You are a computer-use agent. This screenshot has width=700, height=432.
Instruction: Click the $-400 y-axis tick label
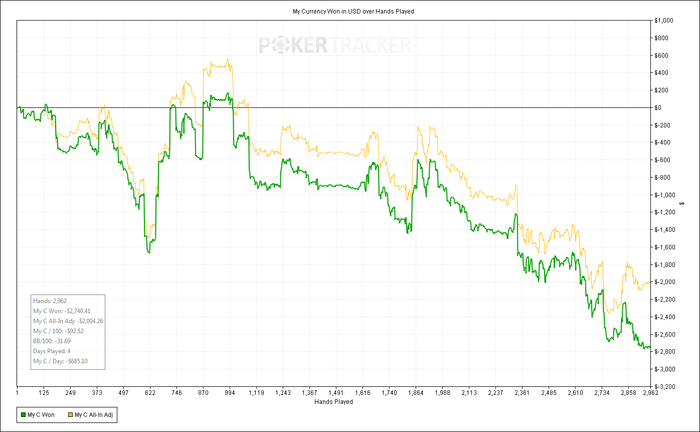662,142
